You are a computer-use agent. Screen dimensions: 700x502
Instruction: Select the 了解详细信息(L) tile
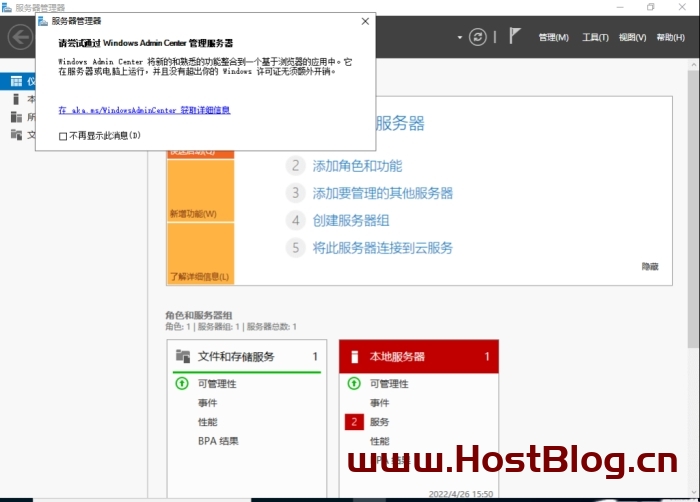tap(200, 254)
